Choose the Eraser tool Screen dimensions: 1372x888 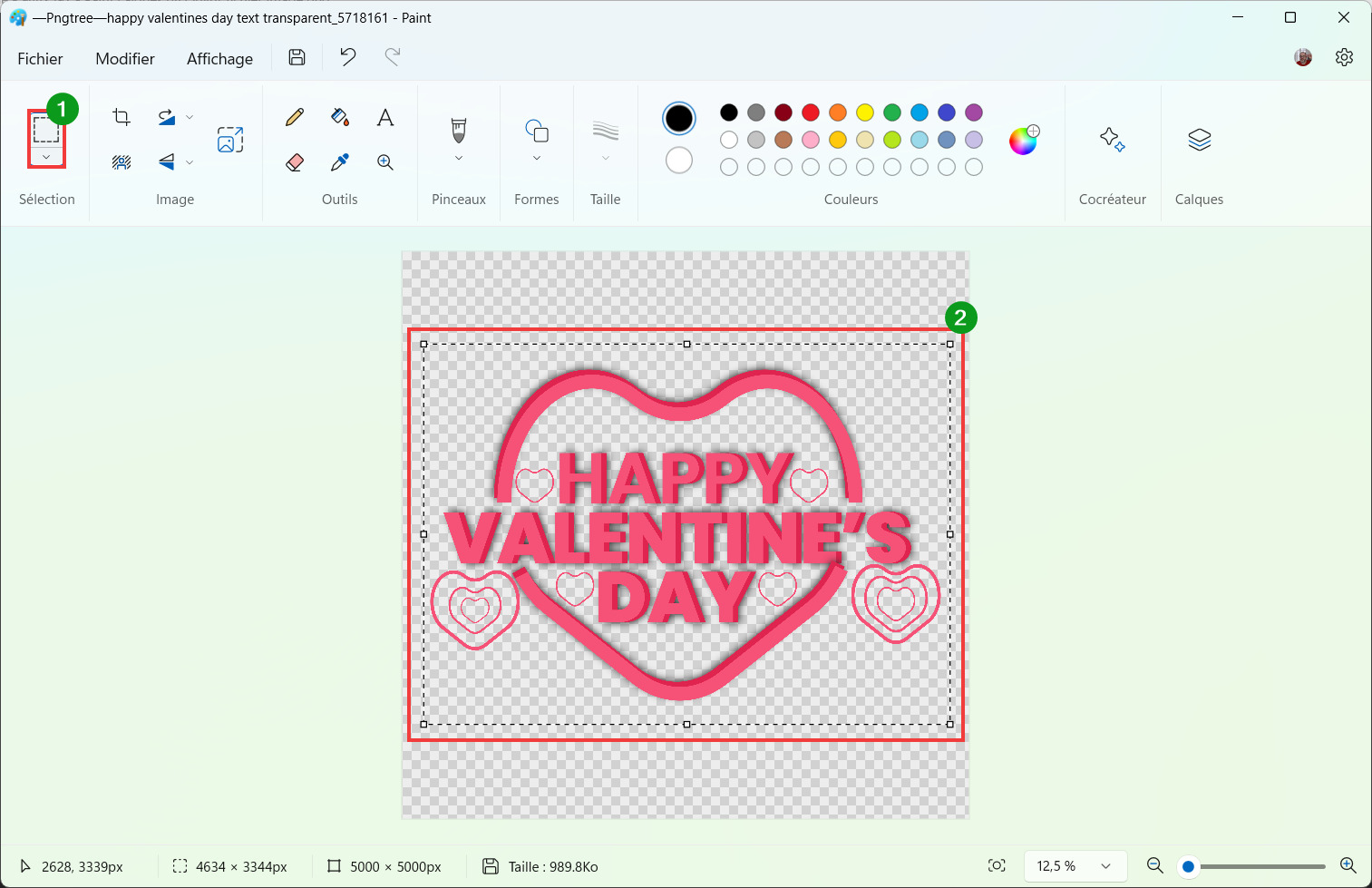(295, 162)
